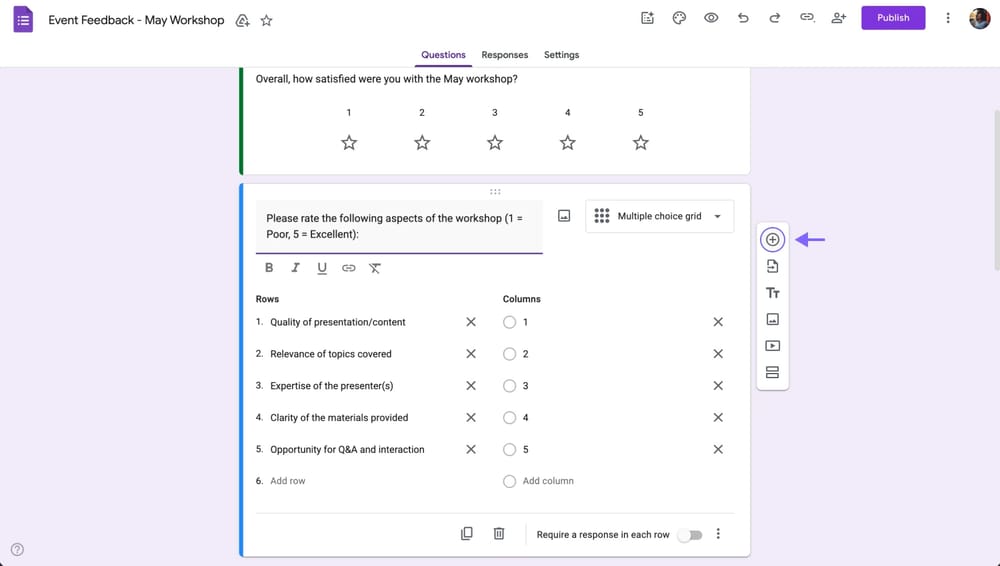Switch to the Responses tab
The width and height of the screenshot is (1000, 566).
tap(504, 55)
